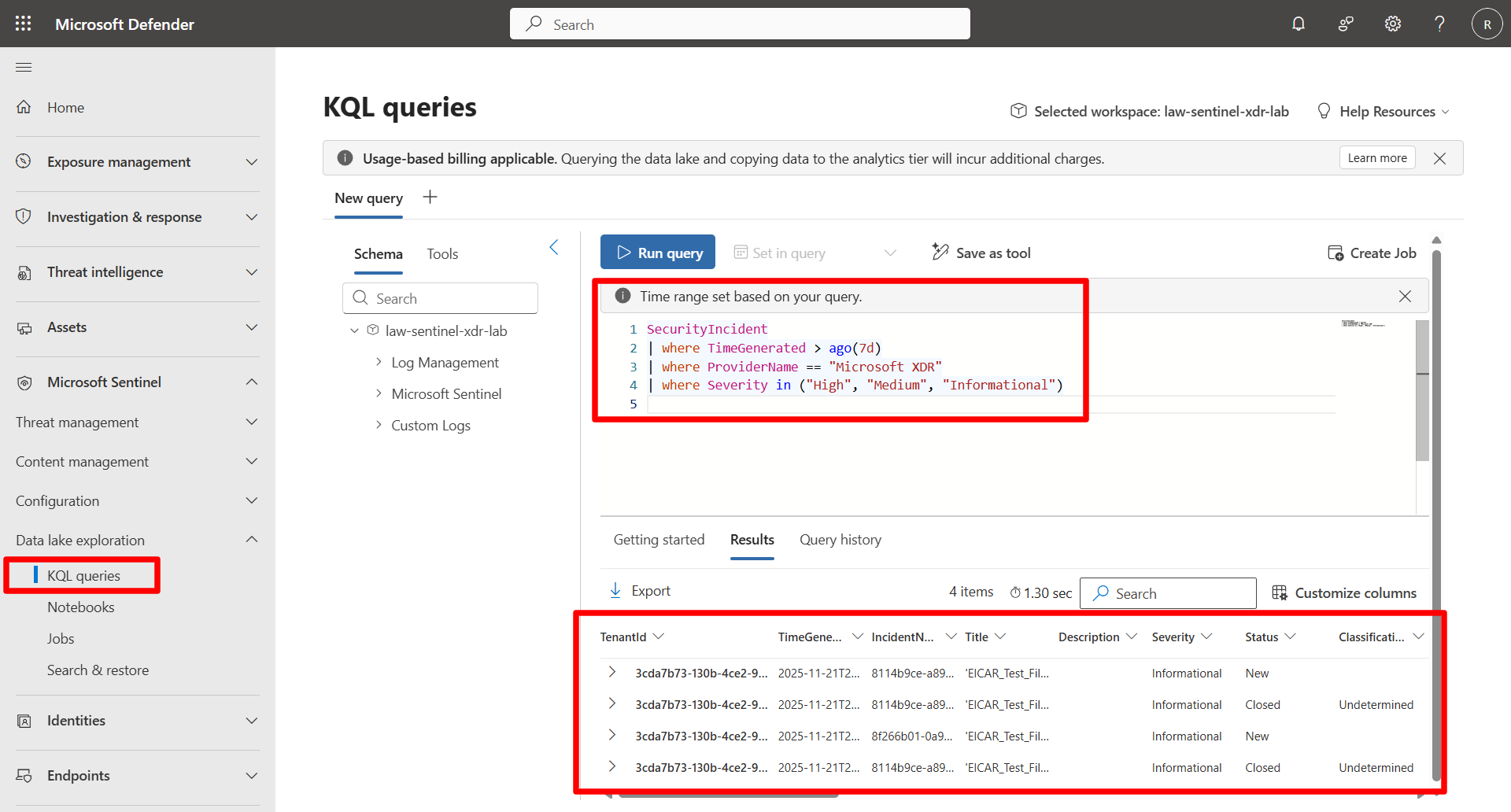
Task: Click the Threat intelligence icon
Action: coord(24,272)
